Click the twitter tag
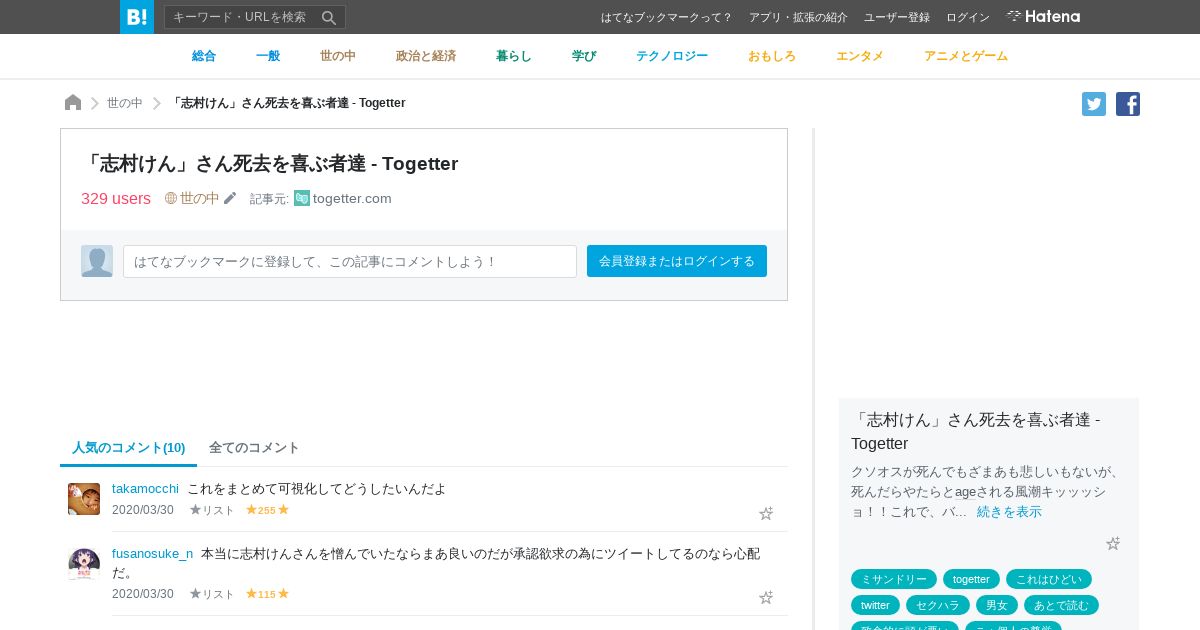Image resolution: width=1200 pixels, height=630 pixels. [875, 605]
